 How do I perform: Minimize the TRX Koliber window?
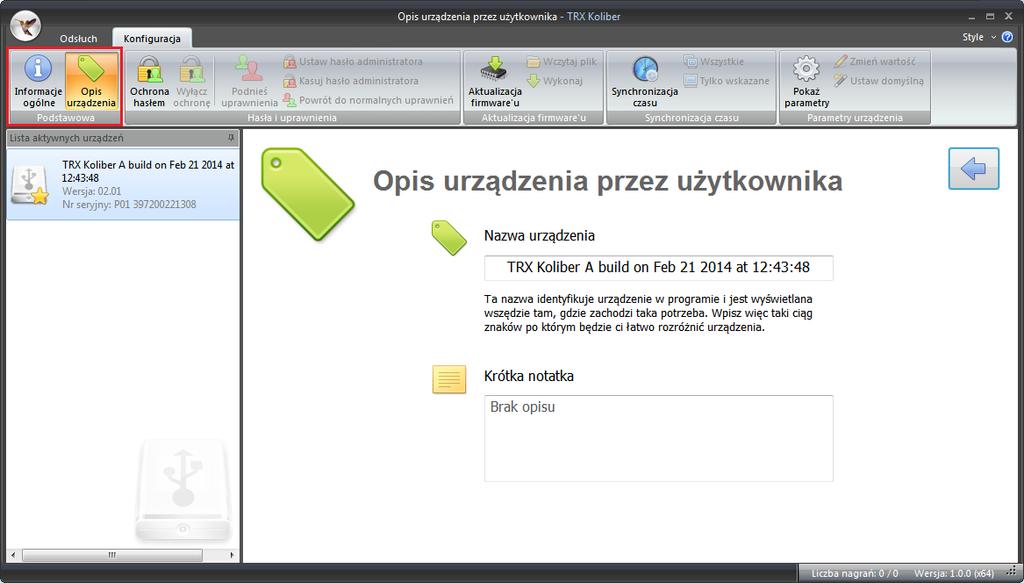(x=974, y=16)
